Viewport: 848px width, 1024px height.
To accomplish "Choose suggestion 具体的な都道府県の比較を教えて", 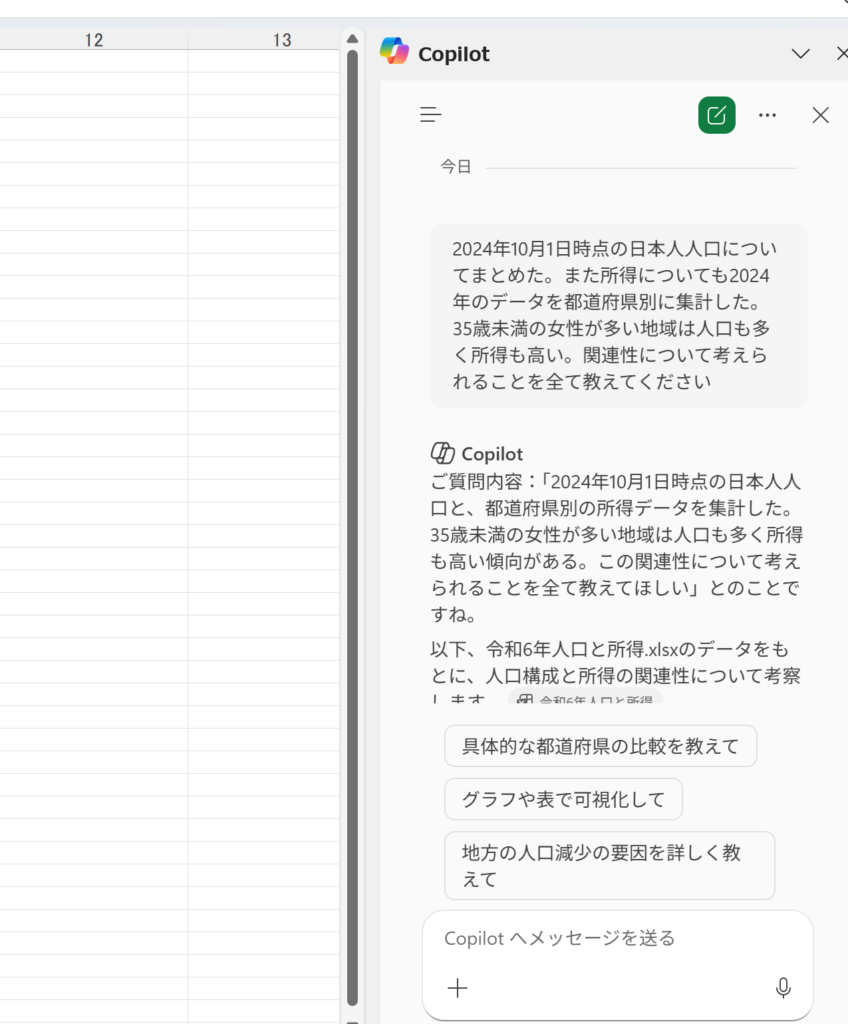I will click(x=600, y=746).
